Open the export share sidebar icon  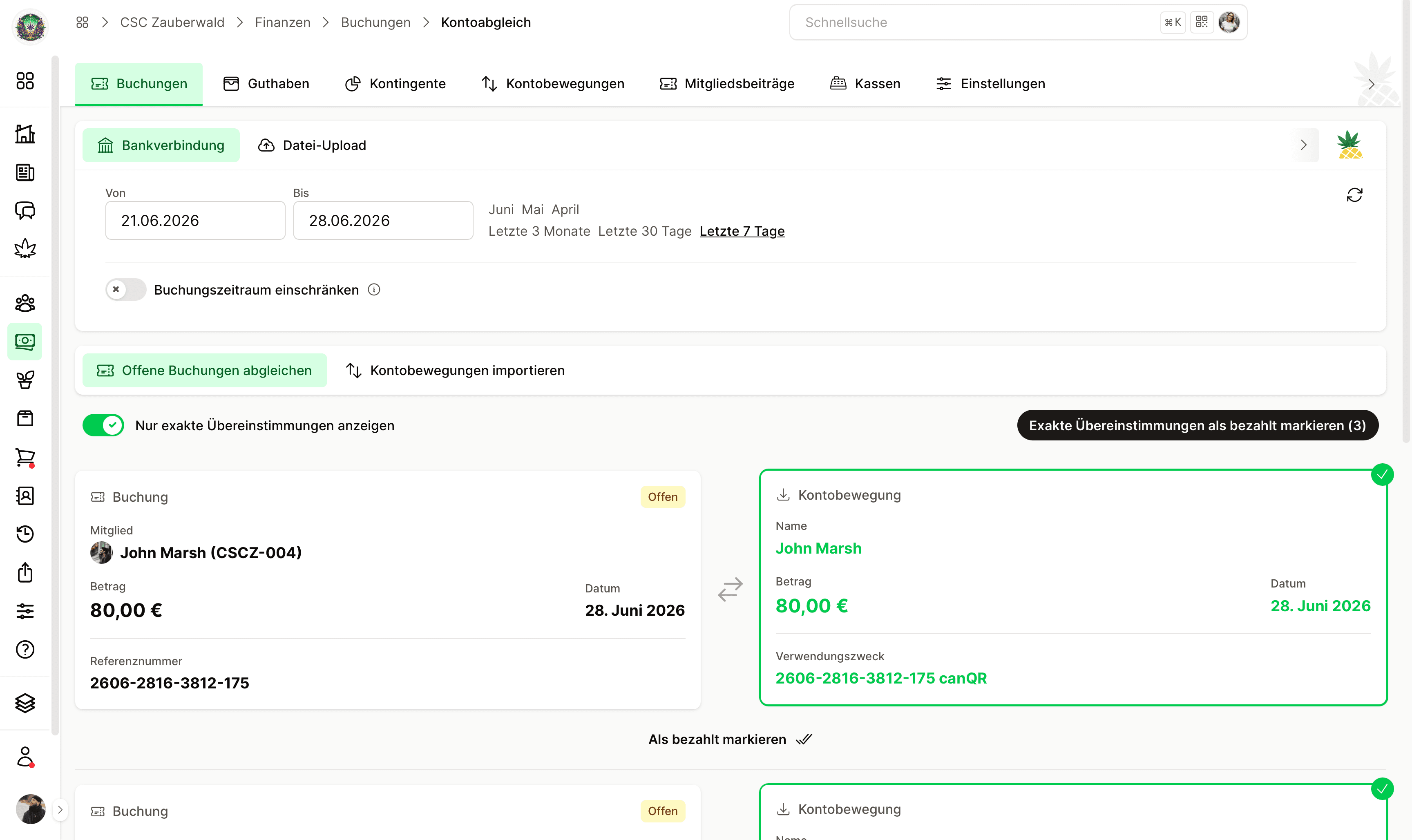click(25, 572)
